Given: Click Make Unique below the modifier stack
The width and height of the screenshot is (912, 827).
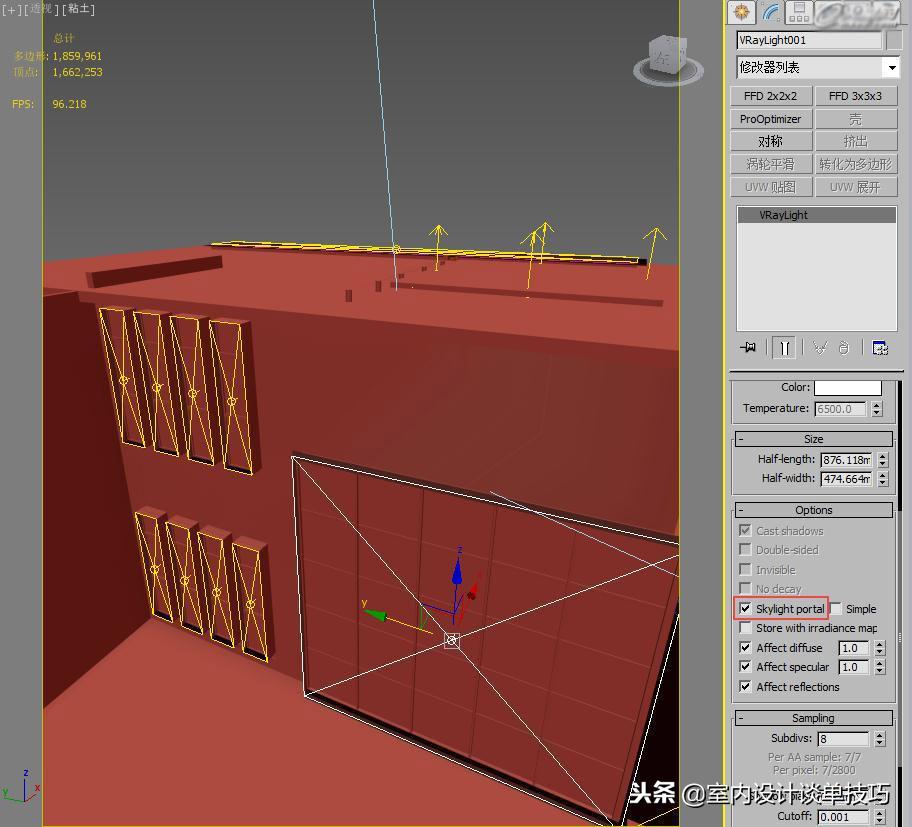Looking at the screenshot, I should pyautogui.click(x=820, y=347).
